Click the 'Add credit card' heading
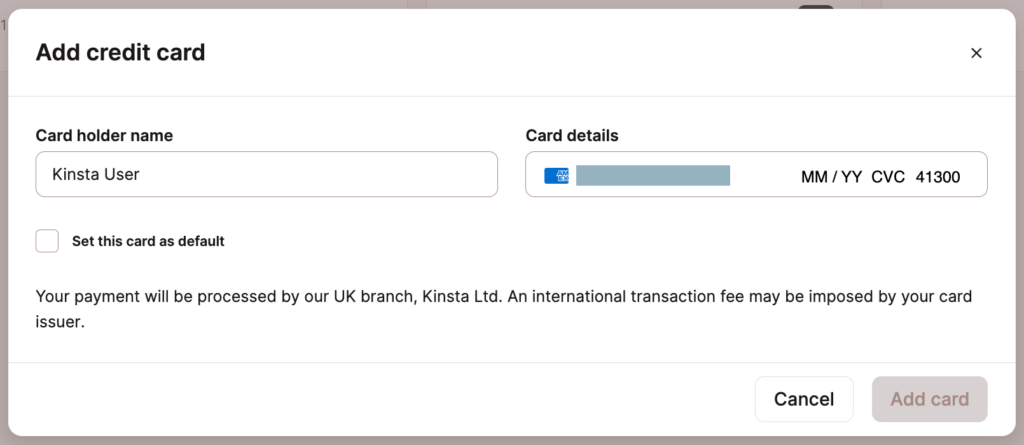 pos(120,53)
